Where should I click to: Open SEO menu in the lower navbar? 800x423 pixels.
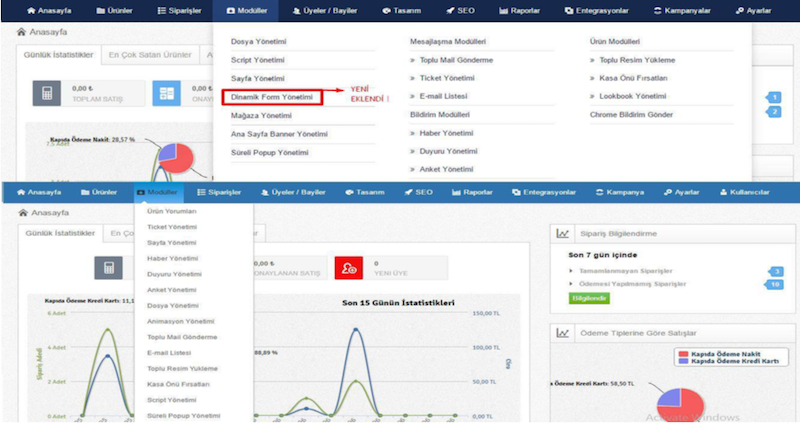point(418,192)
